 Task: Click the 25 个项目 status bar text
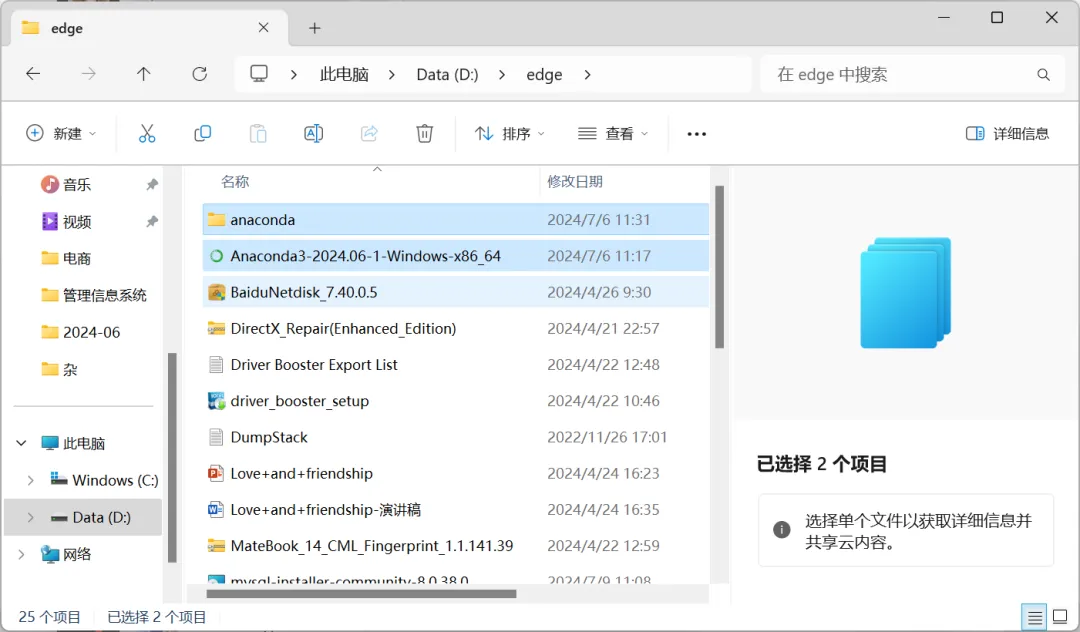[50, 617]
